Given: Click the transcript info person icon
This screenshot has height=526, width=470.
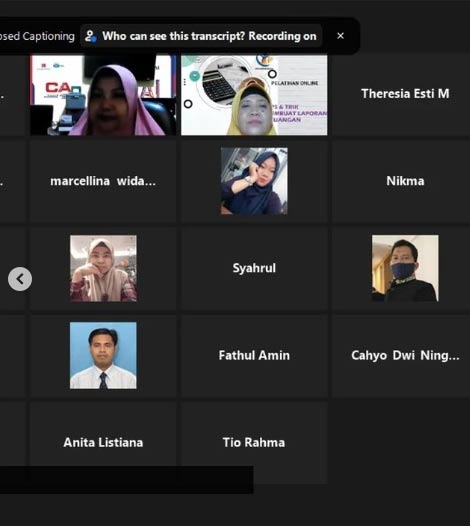Looking at the screenshot, I should click(x=91, y=36).
